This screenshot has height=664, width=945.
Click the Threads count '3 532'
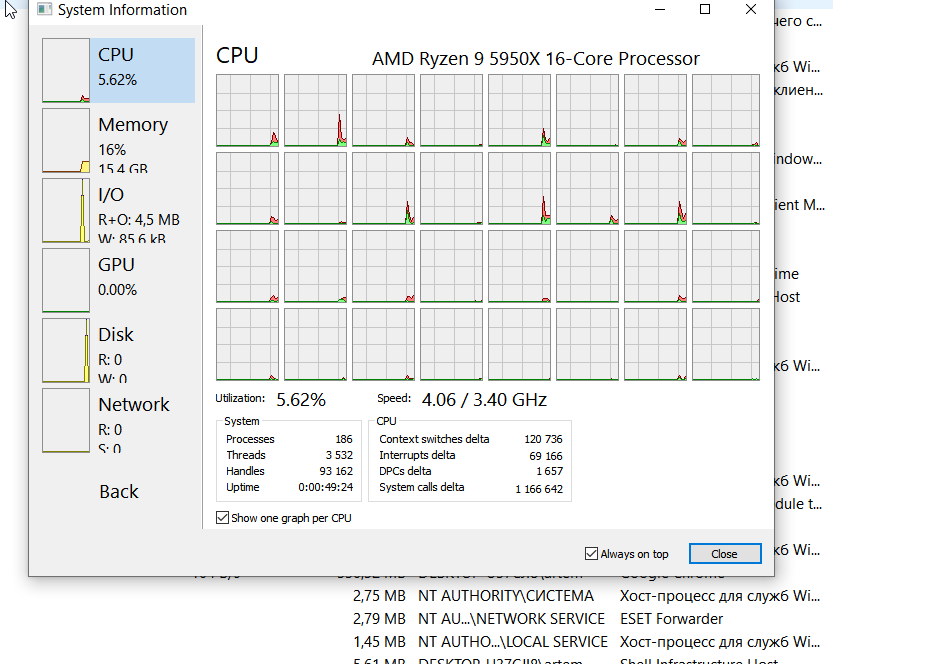pos(339,455)
